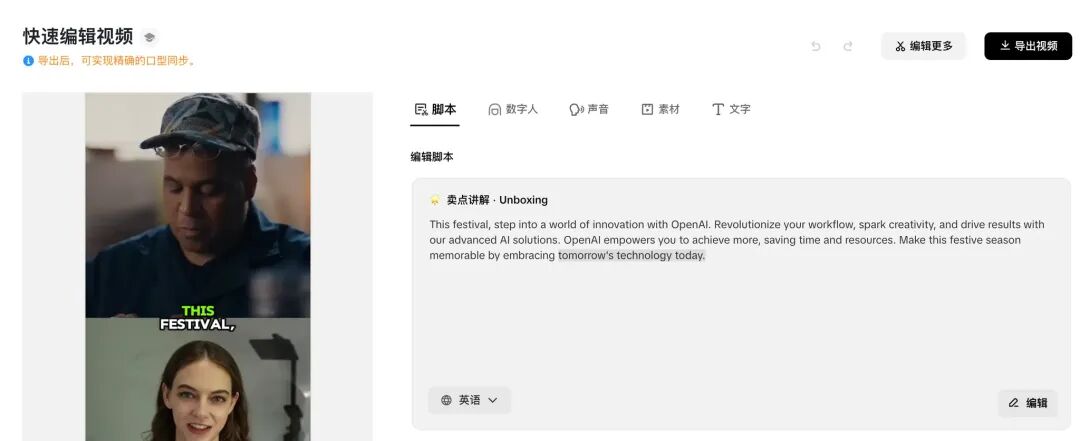The image size is (1080, 441).
Task: Click the scissors icon in 编辑更多
Action: 900,46
